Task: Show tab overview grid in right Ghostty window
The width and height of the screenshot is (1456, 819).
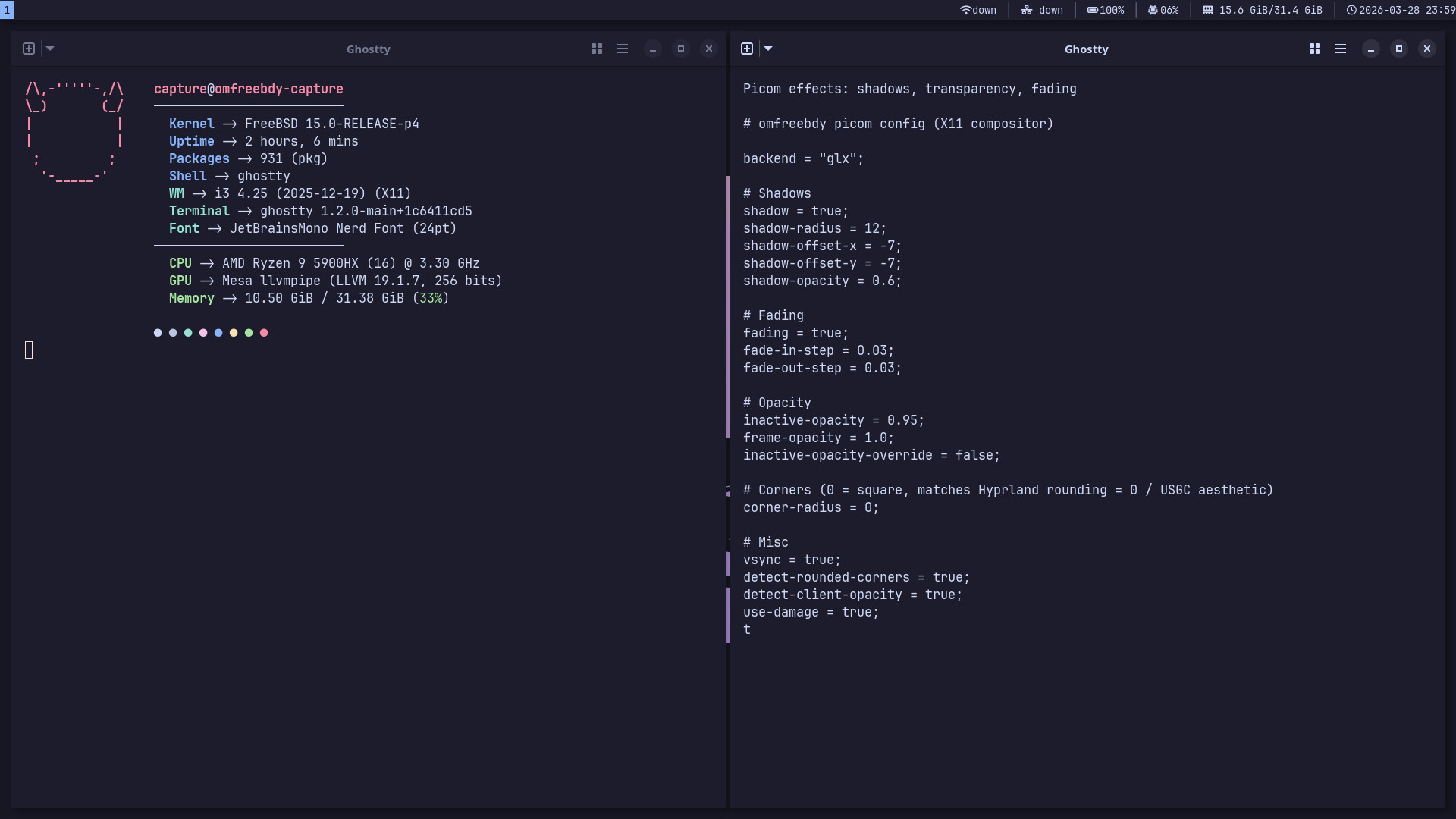Action: [1315, 49]
